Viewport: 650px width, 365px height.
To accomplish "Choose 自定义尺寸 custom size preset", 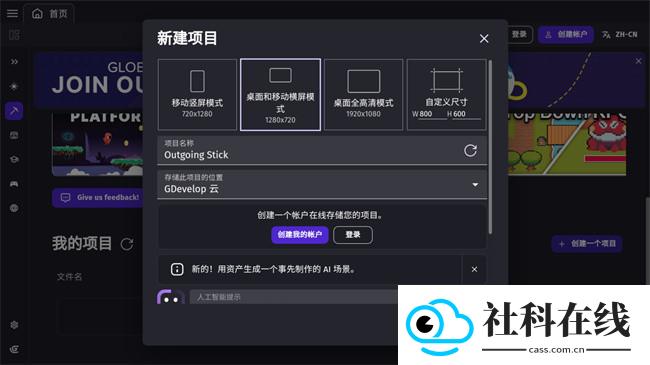I will 446,95.
